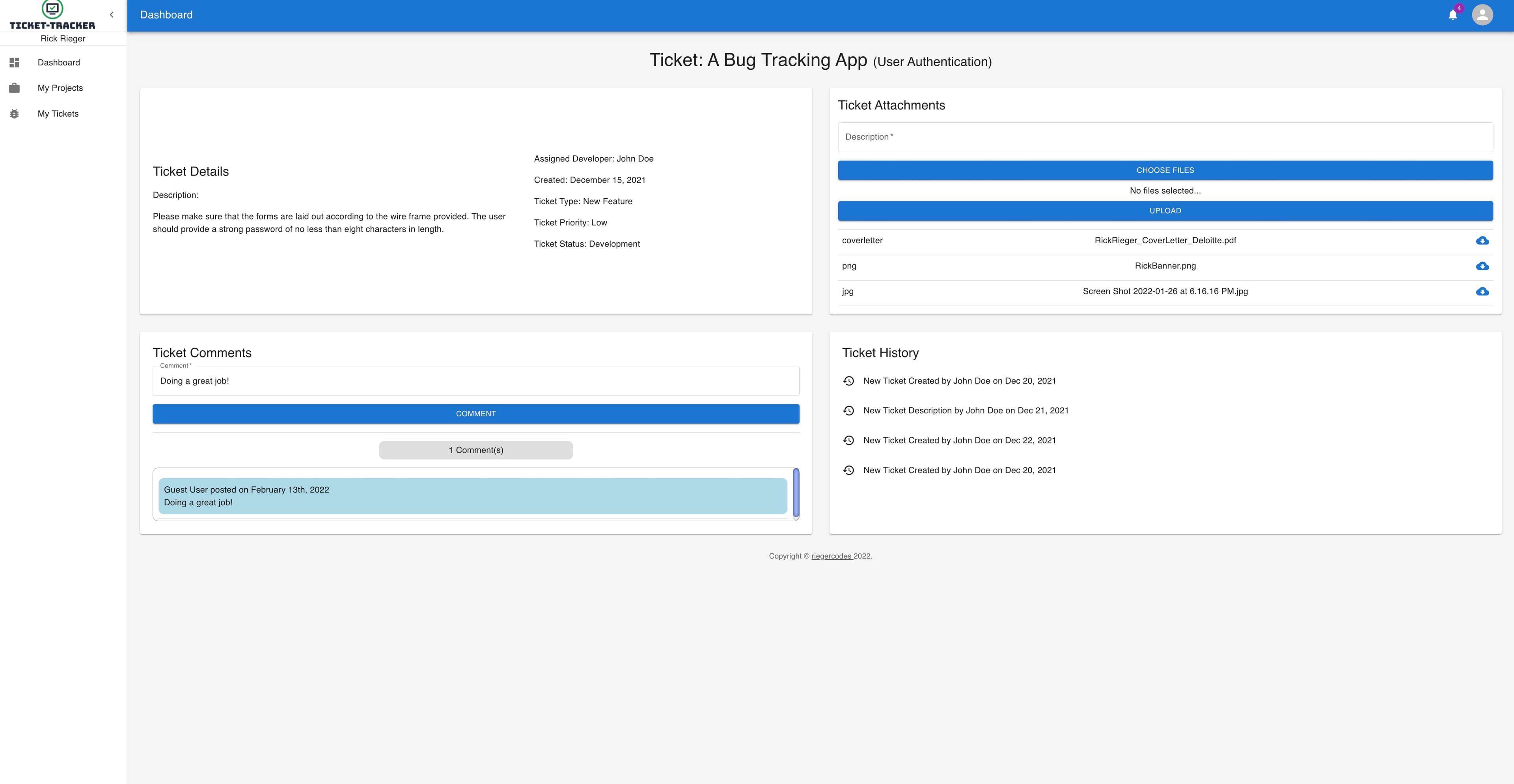Screen dimensions: 1514x784
Task: Open My Projects from the sidebar
Action: click(x=60, y=88)
